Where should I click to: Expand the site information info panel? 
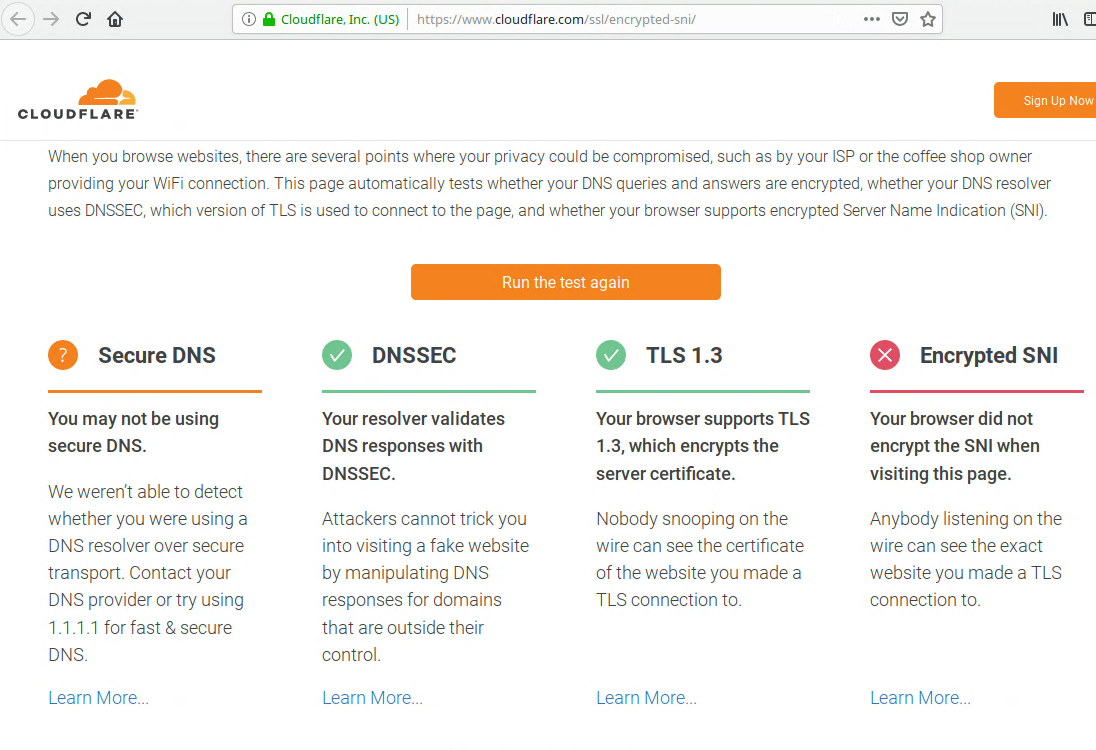[x=248, y=18]
